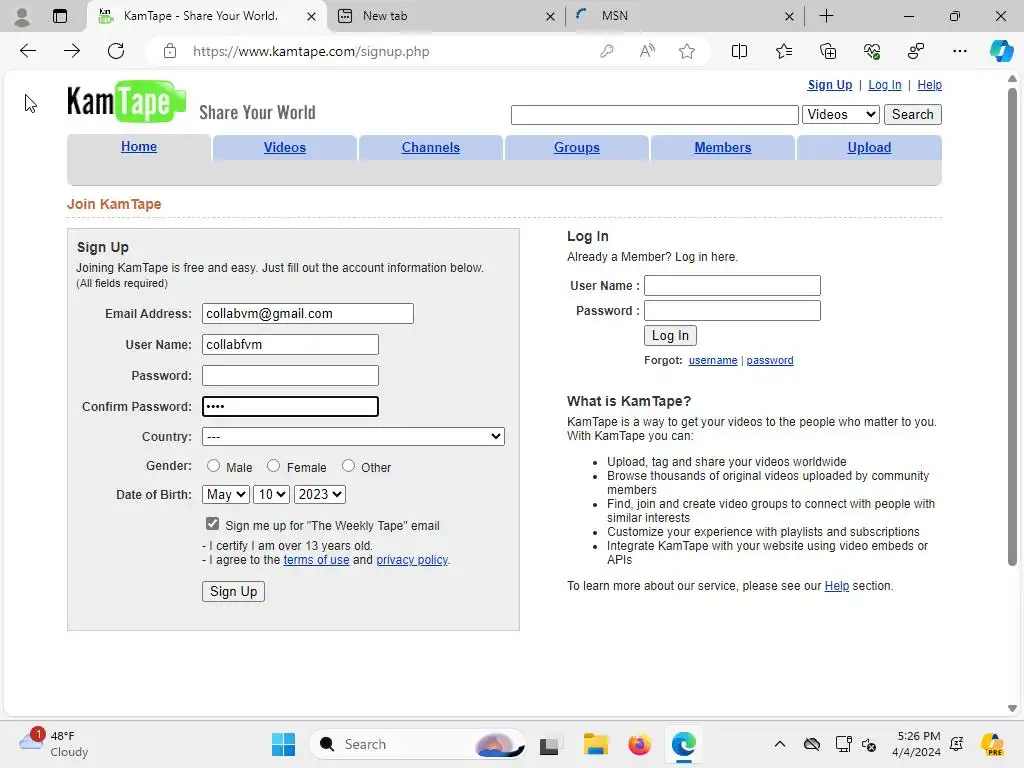Open the birth month dropdown showing May
Viewport: 1024px width, 768px height.
[226, 494]
